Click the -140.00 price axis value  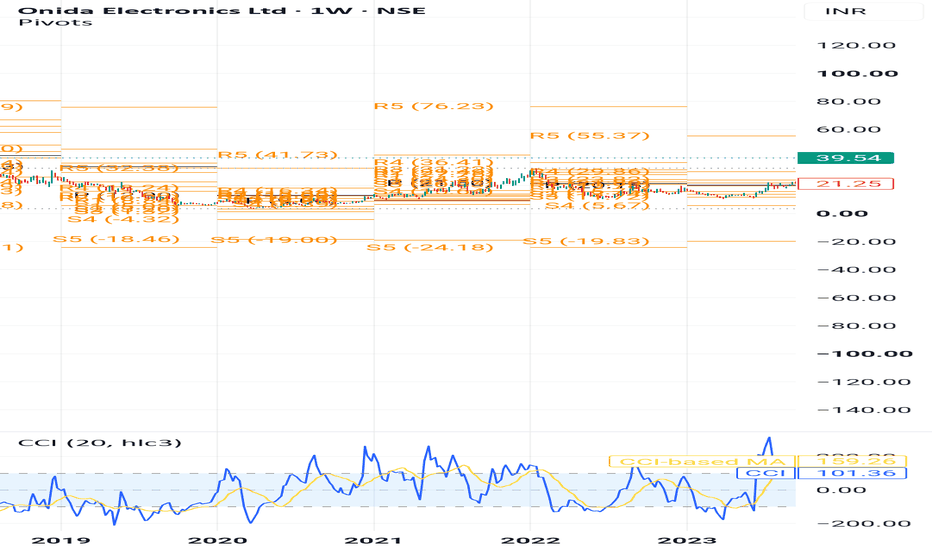[864, 410]
